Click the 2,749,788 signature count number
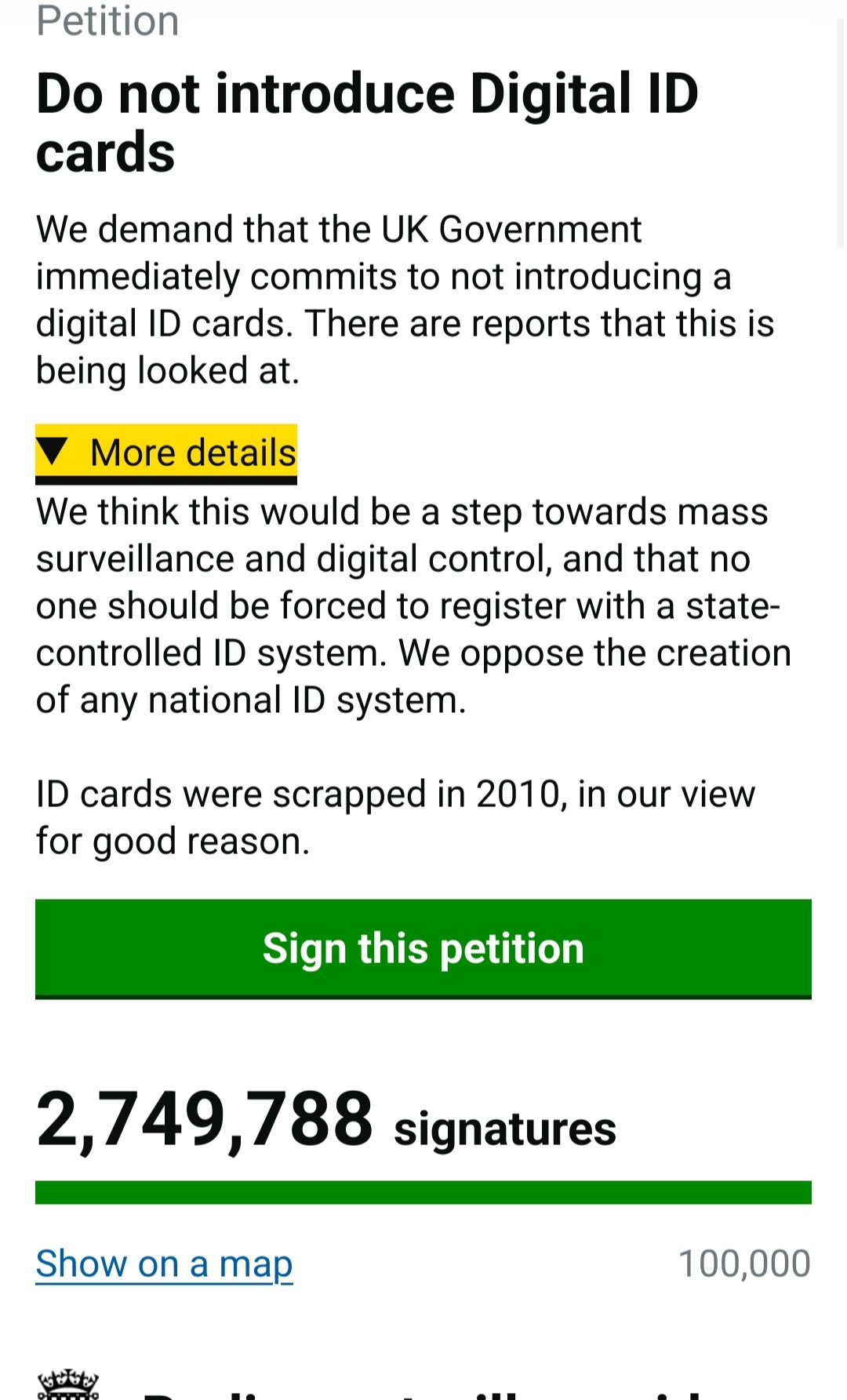The image size is (847, 1400). pos(205,1120)
